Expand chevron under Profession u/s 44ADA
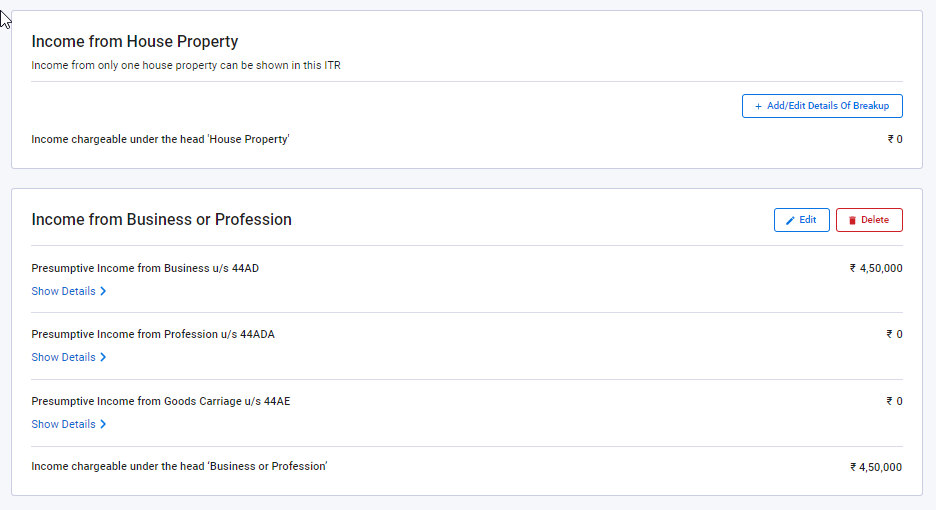The image size is (936, 510). [x=103, y=357]
